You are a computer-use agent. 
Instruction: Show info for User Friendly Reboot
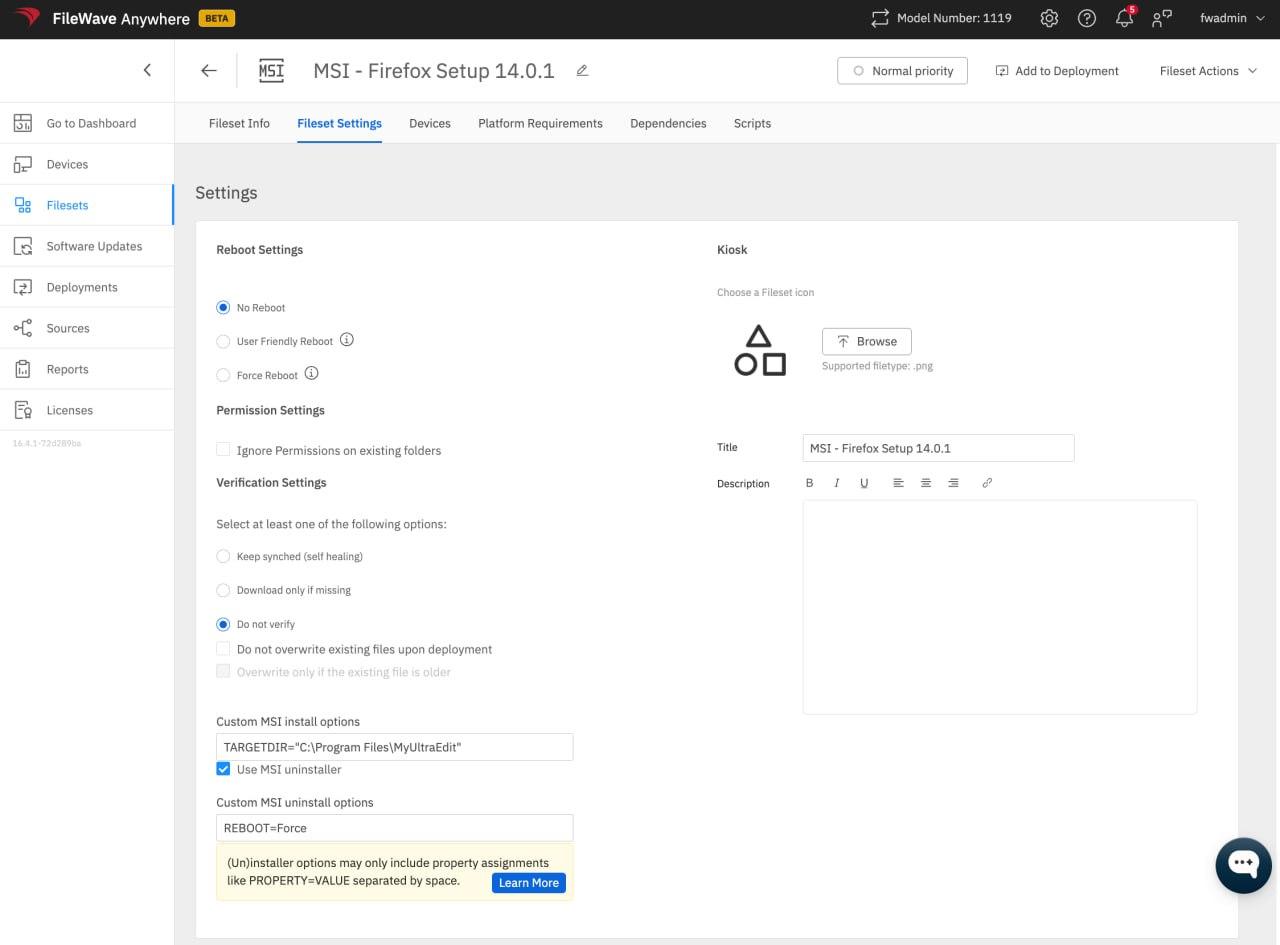coord(347,340)
